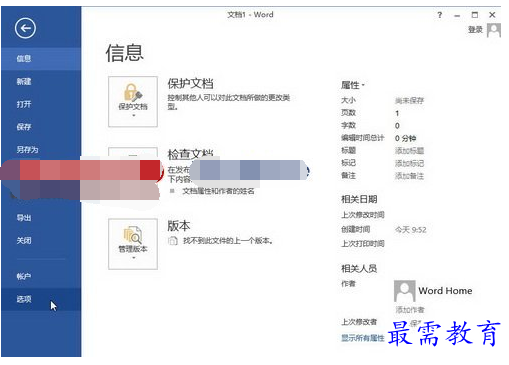Click 添加标记 tag field
This screenshot has height=365, width=509.
(x=409, y=163)
